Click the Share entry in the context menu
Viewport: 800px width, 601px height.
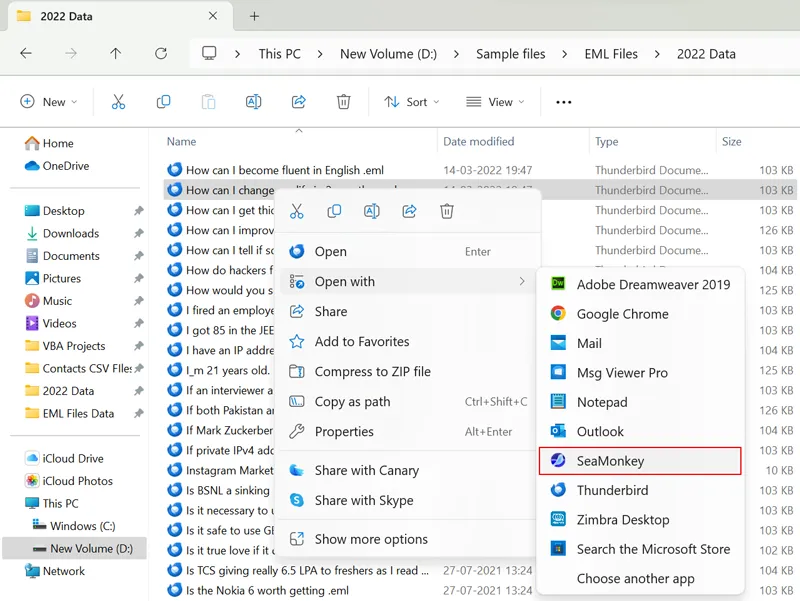coord(410,311)
